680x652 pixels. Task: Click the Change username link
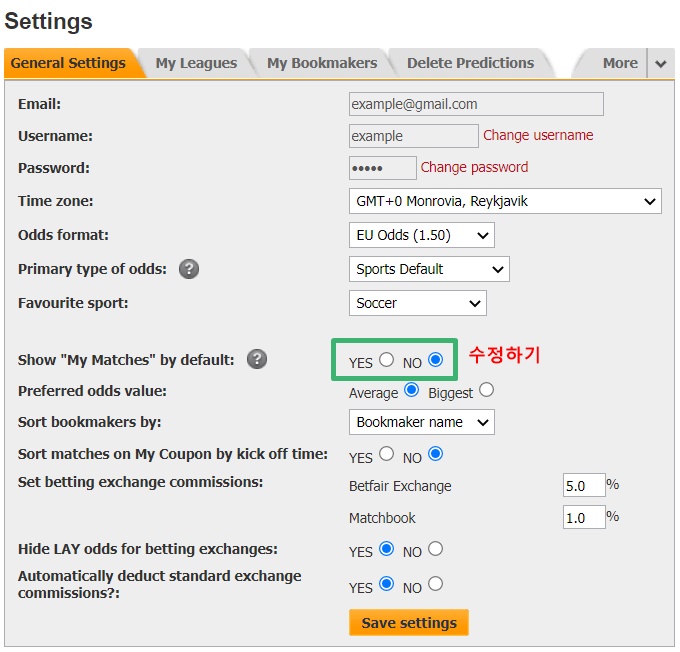tap(538, 135)
